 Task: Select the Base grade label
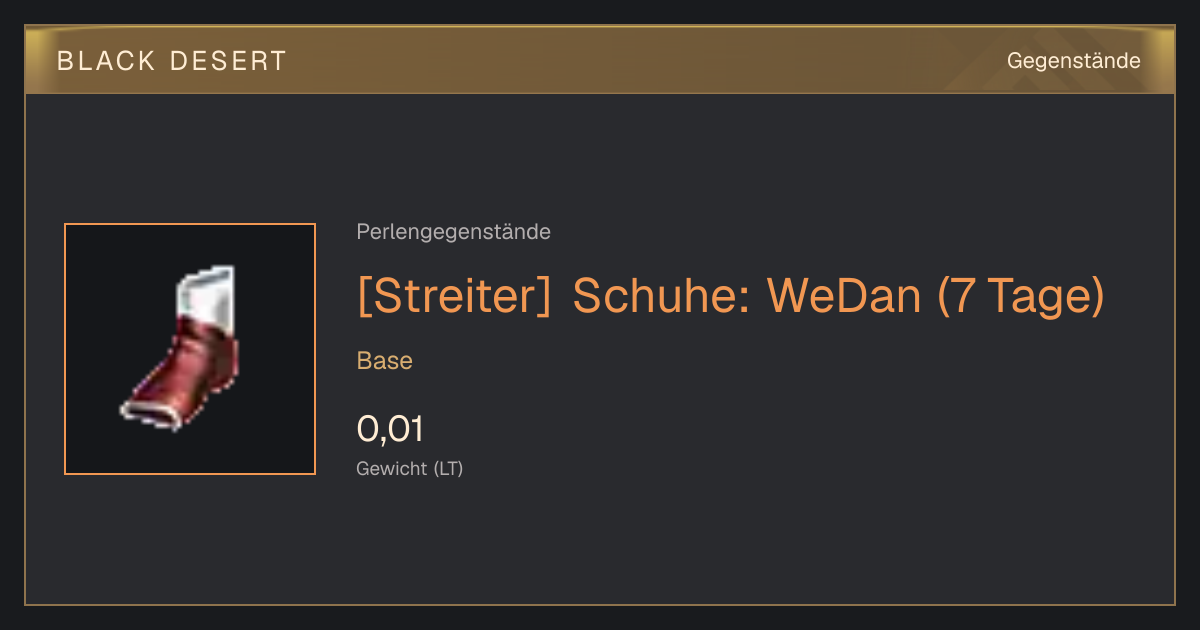385,361
